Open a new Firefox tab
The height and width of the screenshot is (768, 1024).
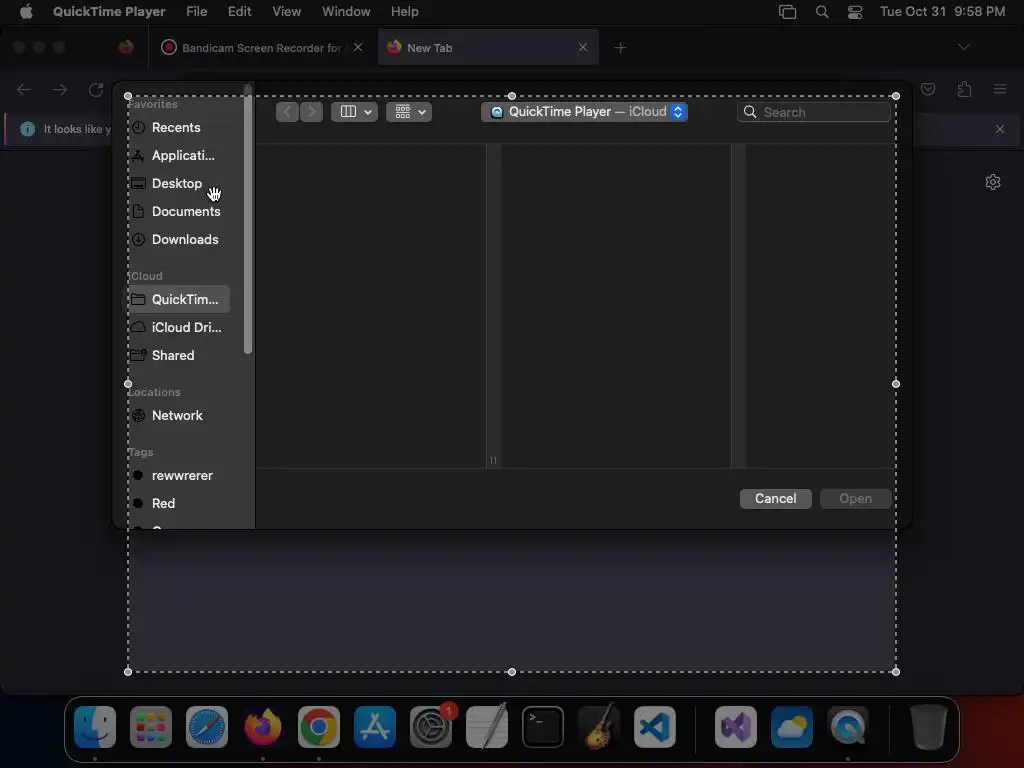tap(620, 48)
